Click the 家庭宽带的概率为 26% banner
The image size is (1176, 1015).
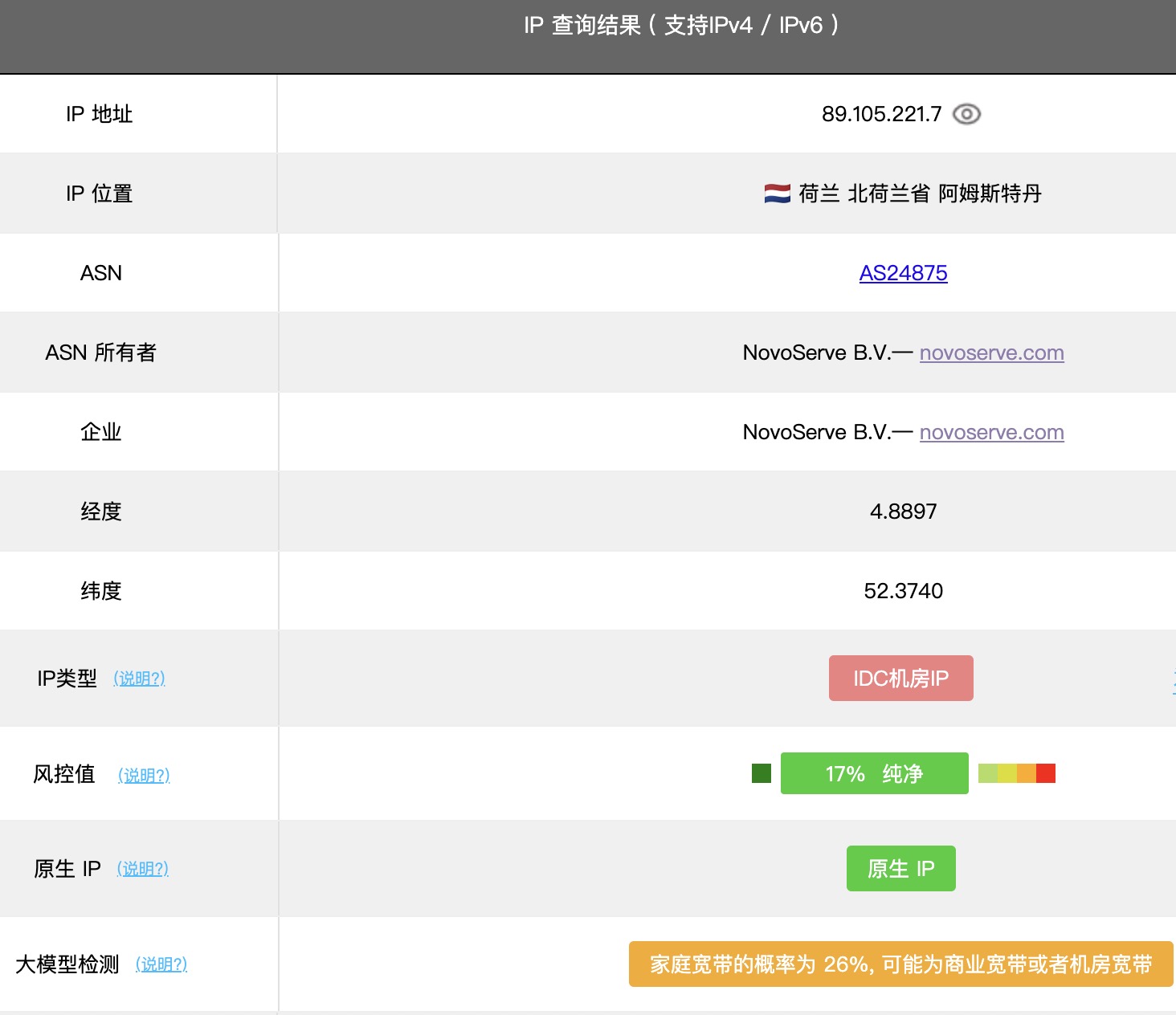[x=900, y=964]
